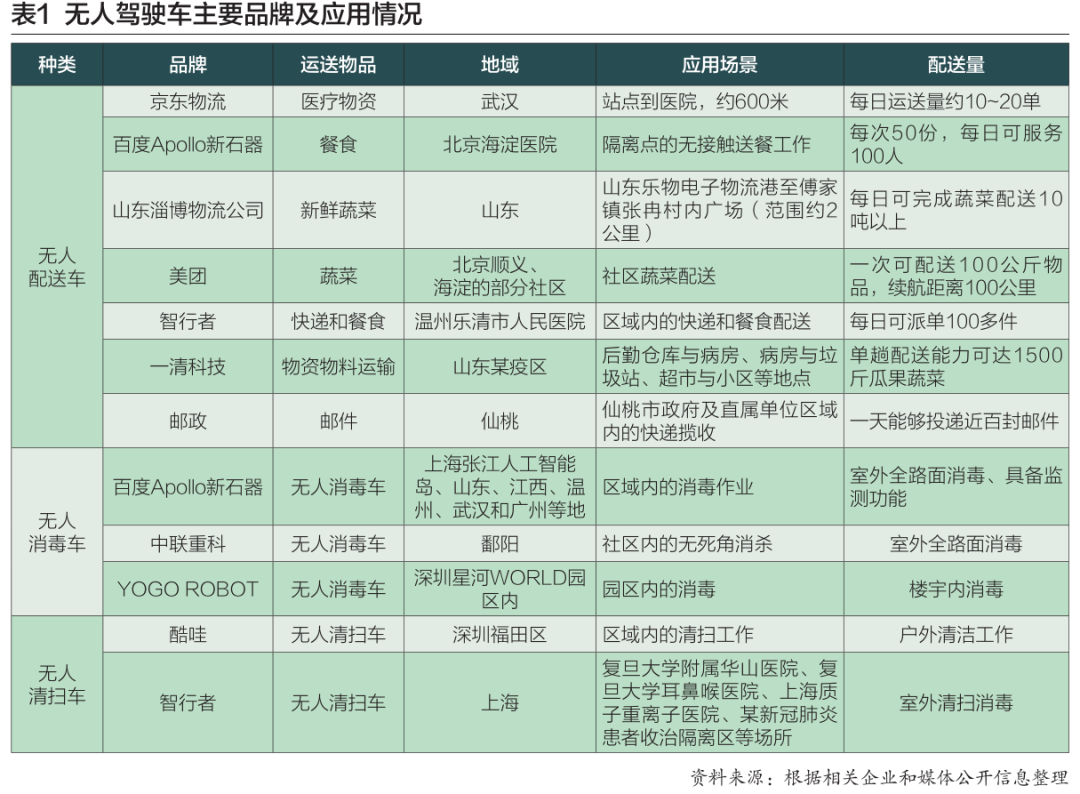Click the 配送量 column header
Screen dimensions: 1080x794
pyautogui.click(x=955, y=65)
